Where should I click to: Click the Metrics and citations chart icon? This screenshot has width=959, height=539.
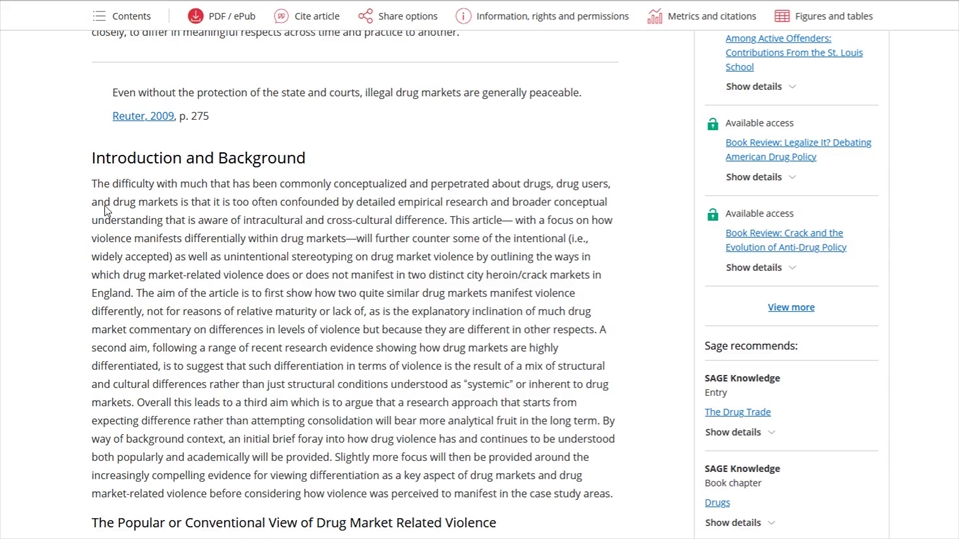coord(655,16)
